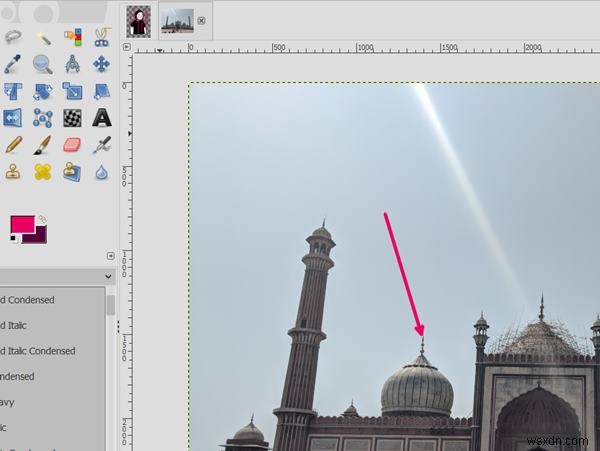Switch to the portrait image tab
600x451 pixels.
(x=139, y=21)
